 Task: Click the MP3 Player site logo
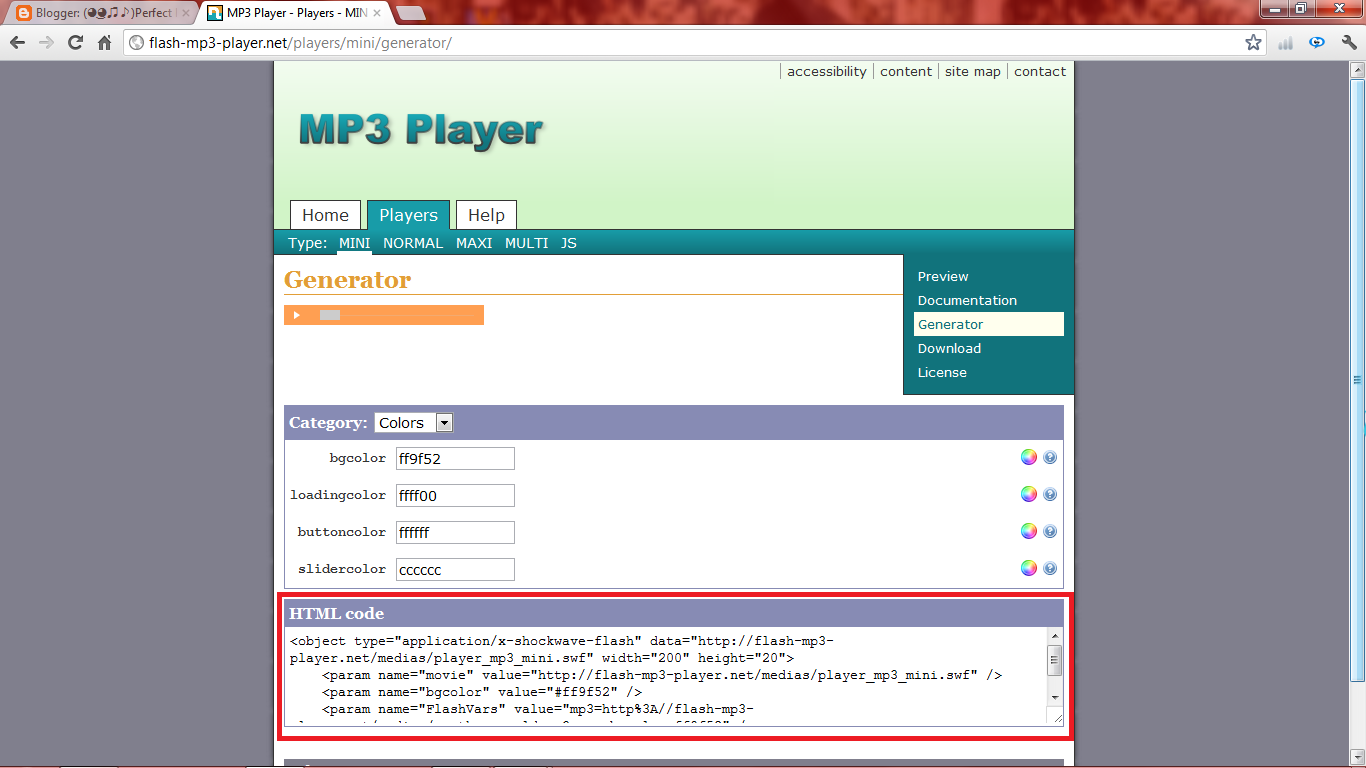click(420, 130)
